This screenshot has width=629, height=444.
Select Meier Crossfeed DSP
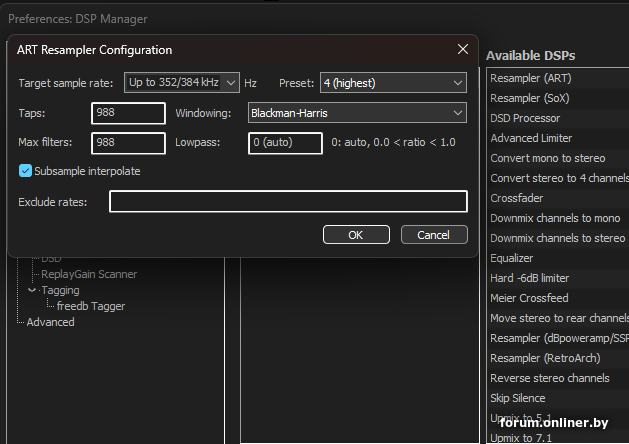point(529,298)
